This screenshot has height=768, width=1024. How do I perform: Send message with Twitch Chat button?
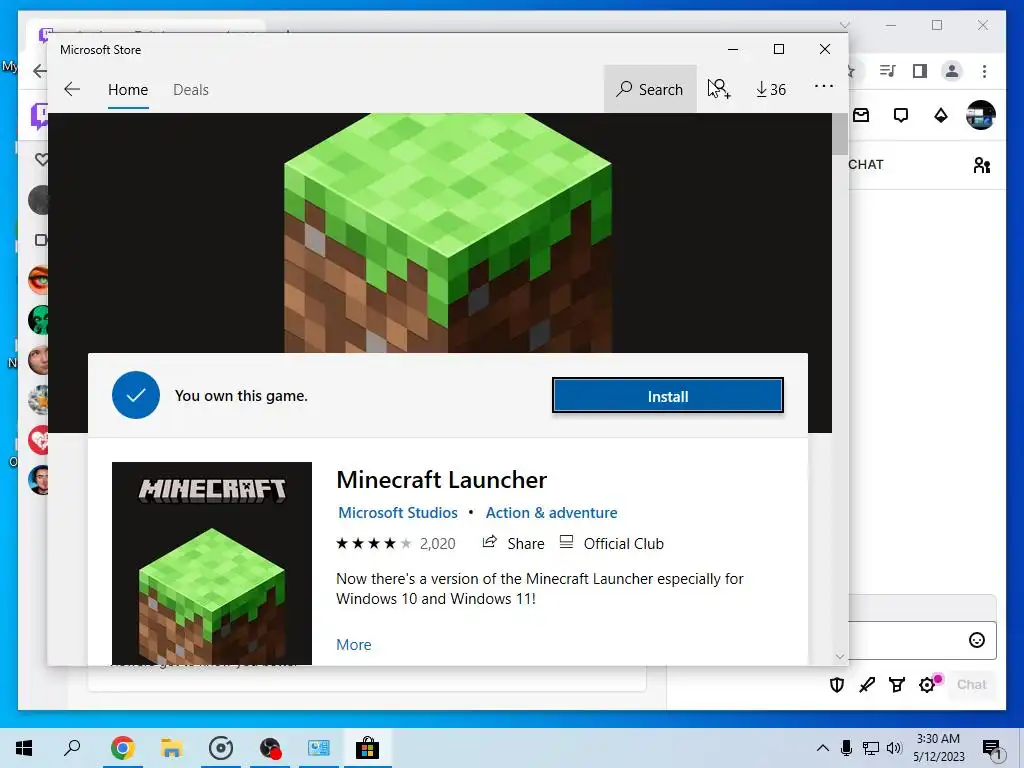971,684
